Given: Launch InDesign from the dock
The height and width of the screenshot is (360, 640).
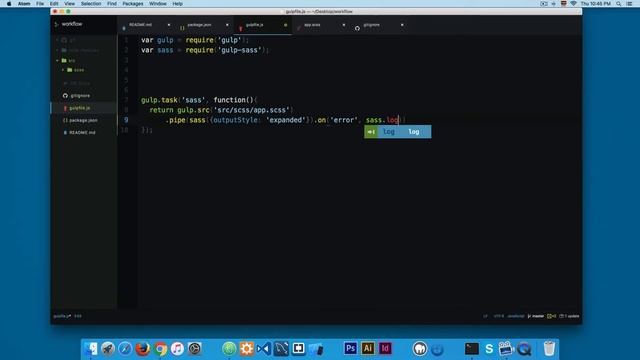Looking at the screenshot, I should tap(385, 349).
